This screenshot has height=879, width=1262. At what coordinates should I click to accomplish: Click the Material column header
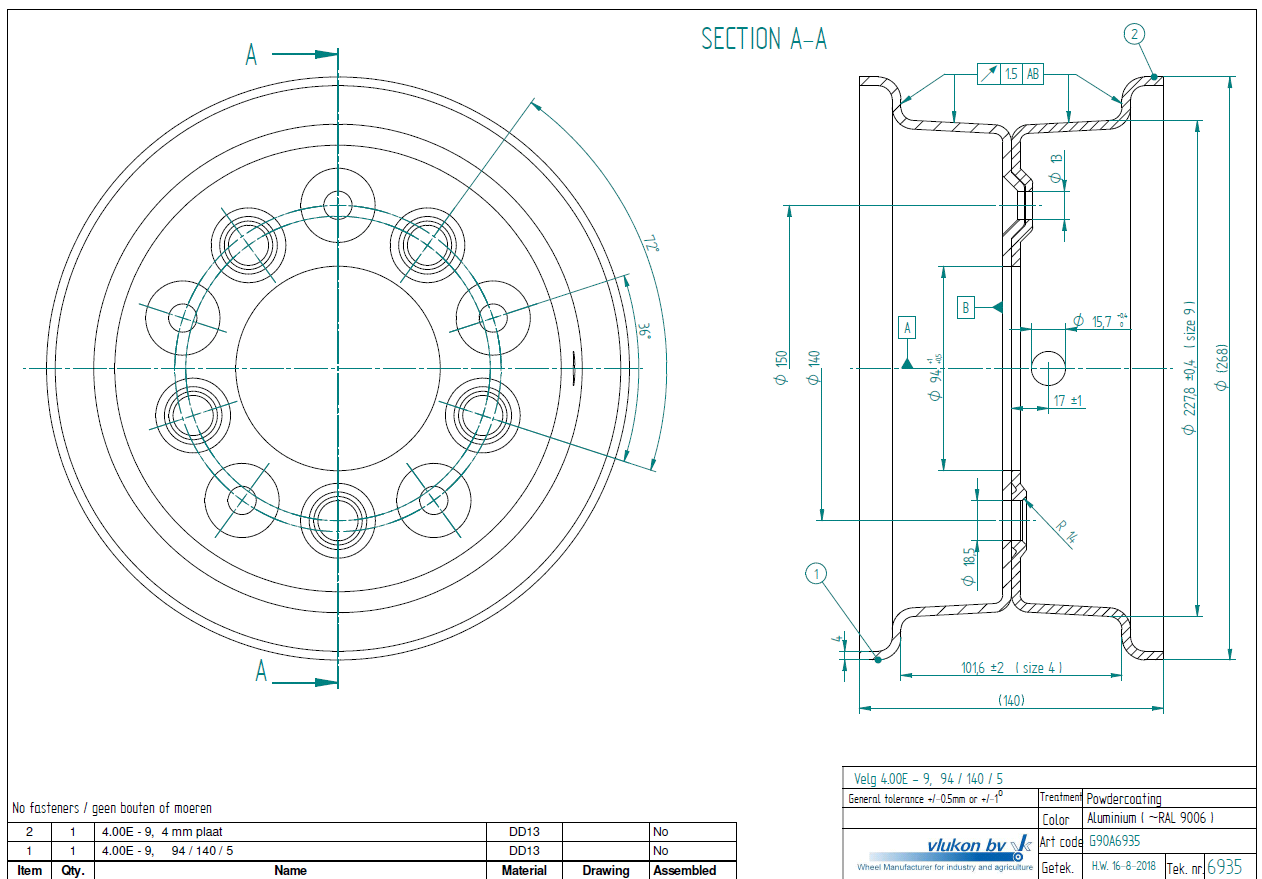tap(524, 870)
